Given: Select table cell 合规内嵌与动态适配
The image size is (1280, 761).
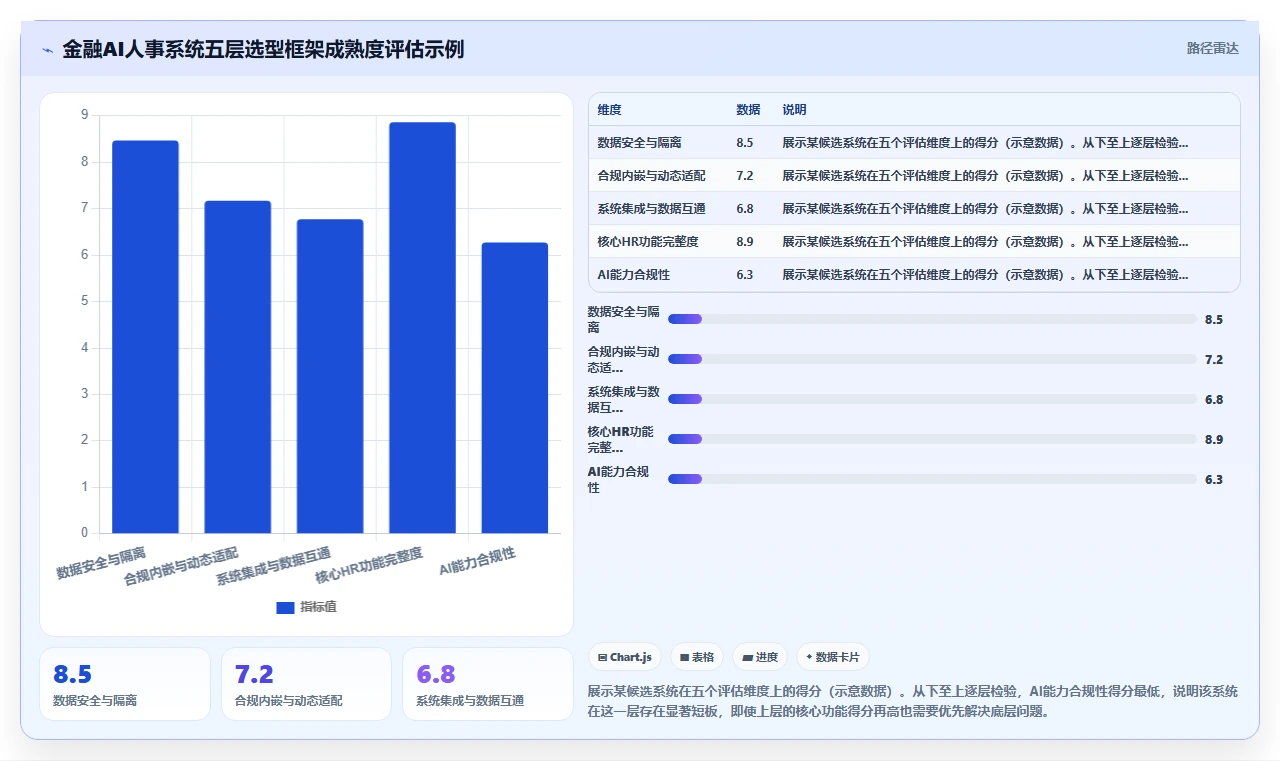Looking at the screenshot, I should point(651,176).
